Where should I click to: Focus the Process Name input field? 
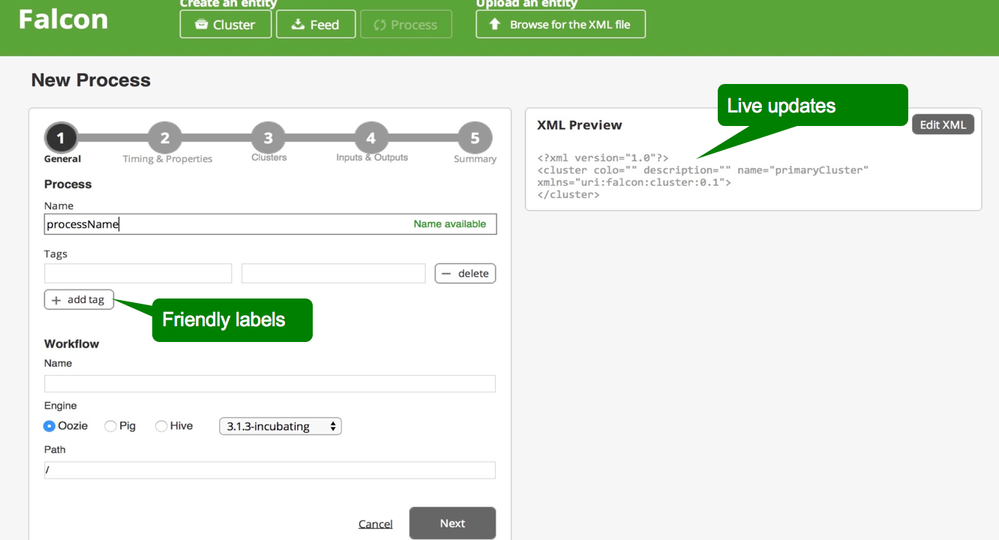pyautogui.click(x=270, y=224)
